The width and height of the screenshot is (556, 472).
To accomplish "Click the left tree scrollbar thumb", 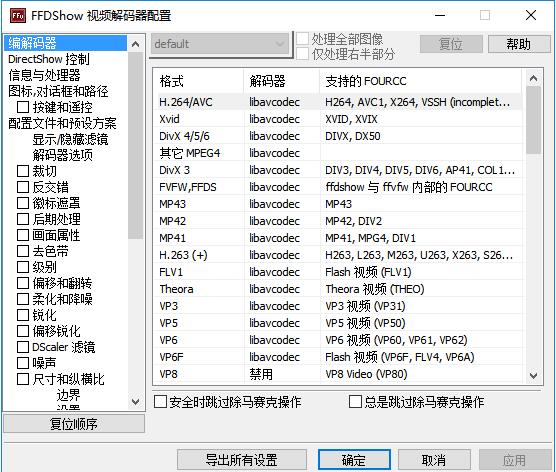I will pyautogui.click(x=135, y=145).
